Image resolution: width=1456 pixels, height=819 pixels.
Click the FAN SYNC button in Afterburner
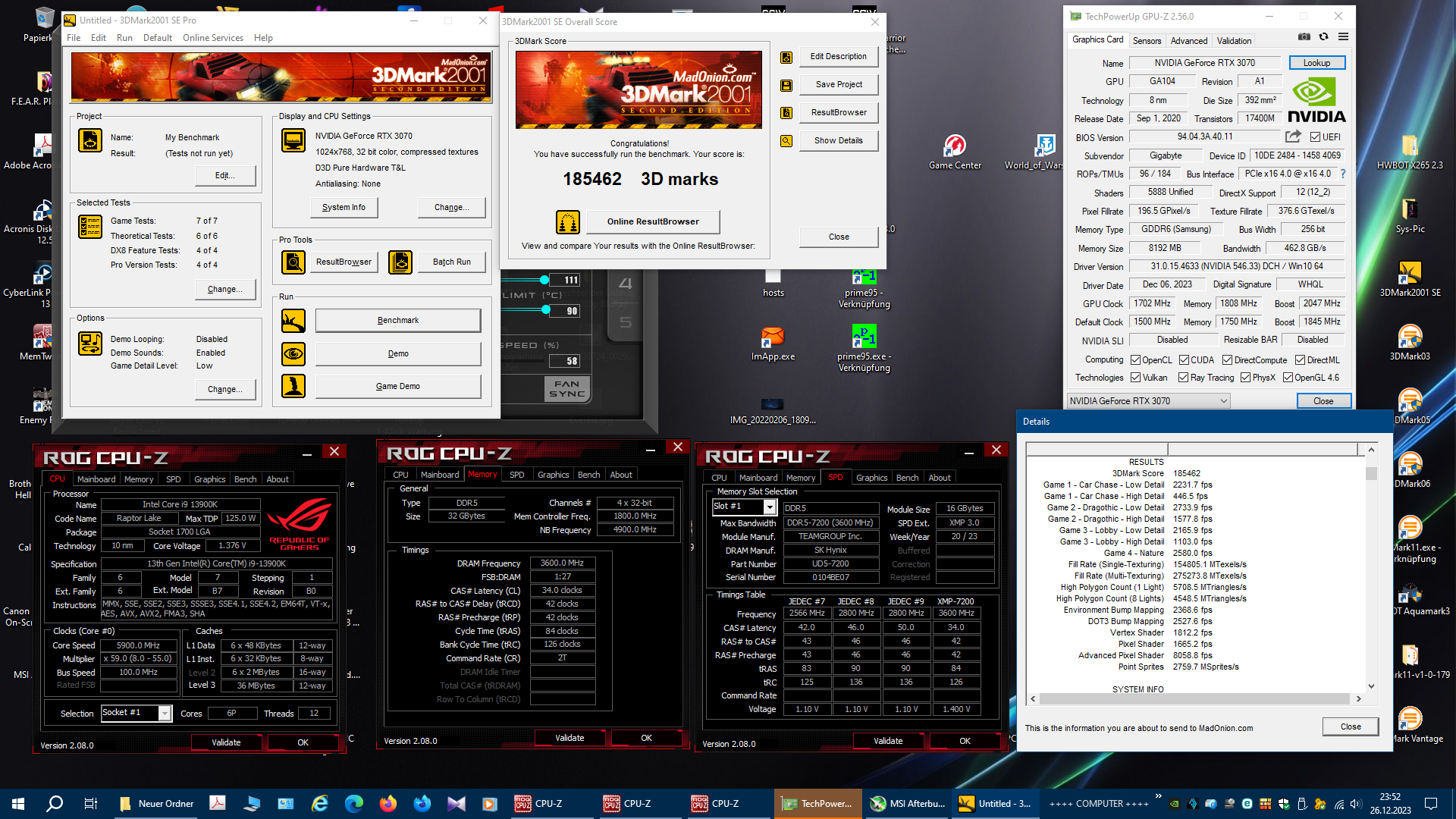tap(566, 389)
